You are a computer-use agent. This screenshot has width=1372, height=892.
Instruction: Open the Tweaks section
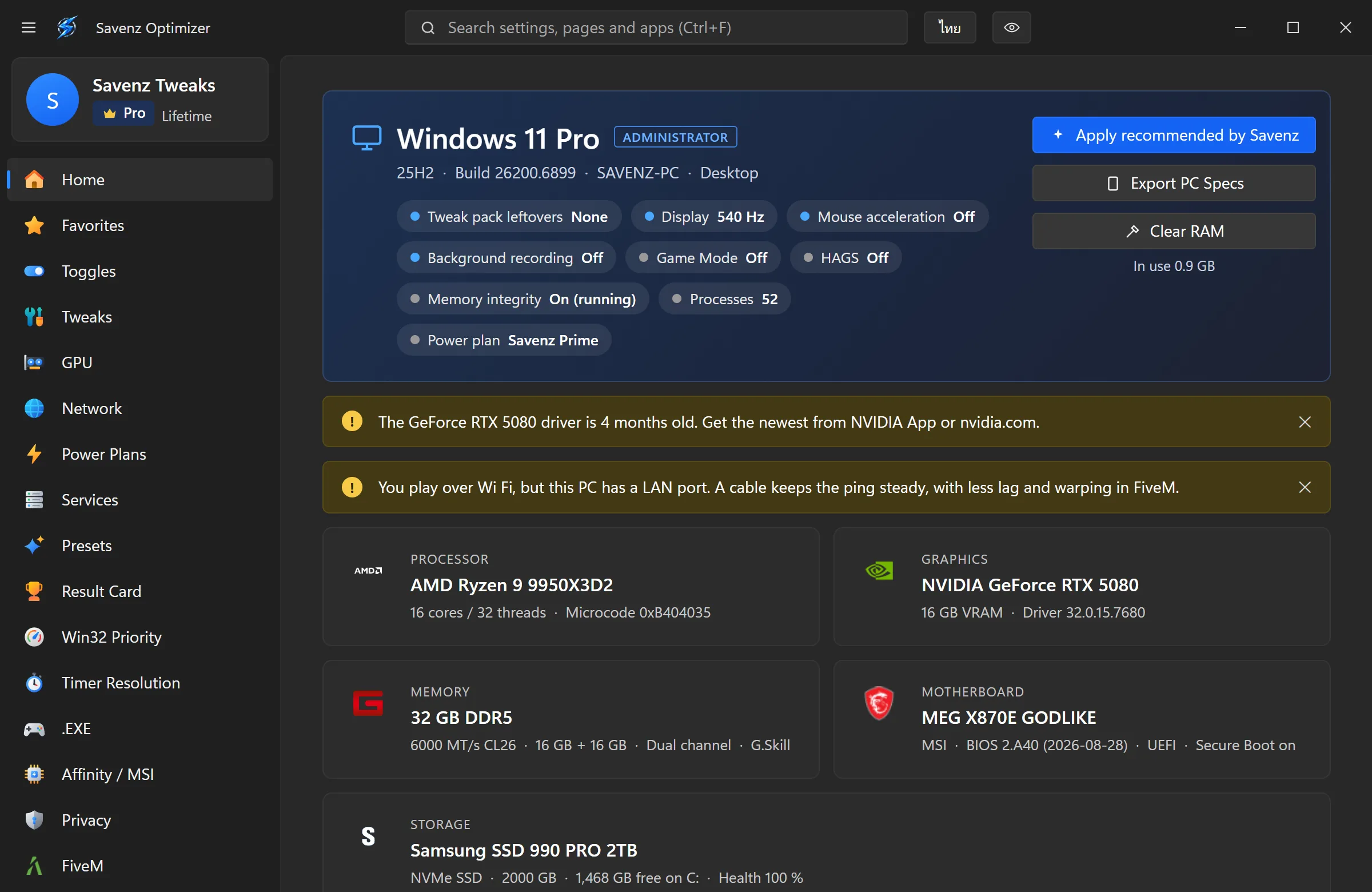(139, 317)
